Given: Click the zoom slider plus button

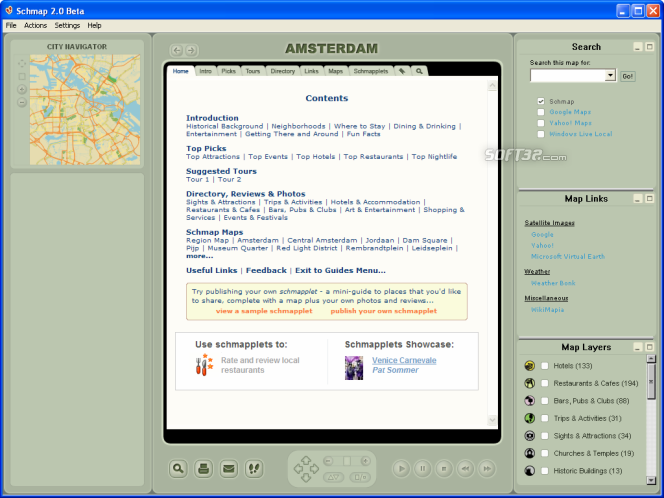Looking at the screenshot, I should coord(365,461).
